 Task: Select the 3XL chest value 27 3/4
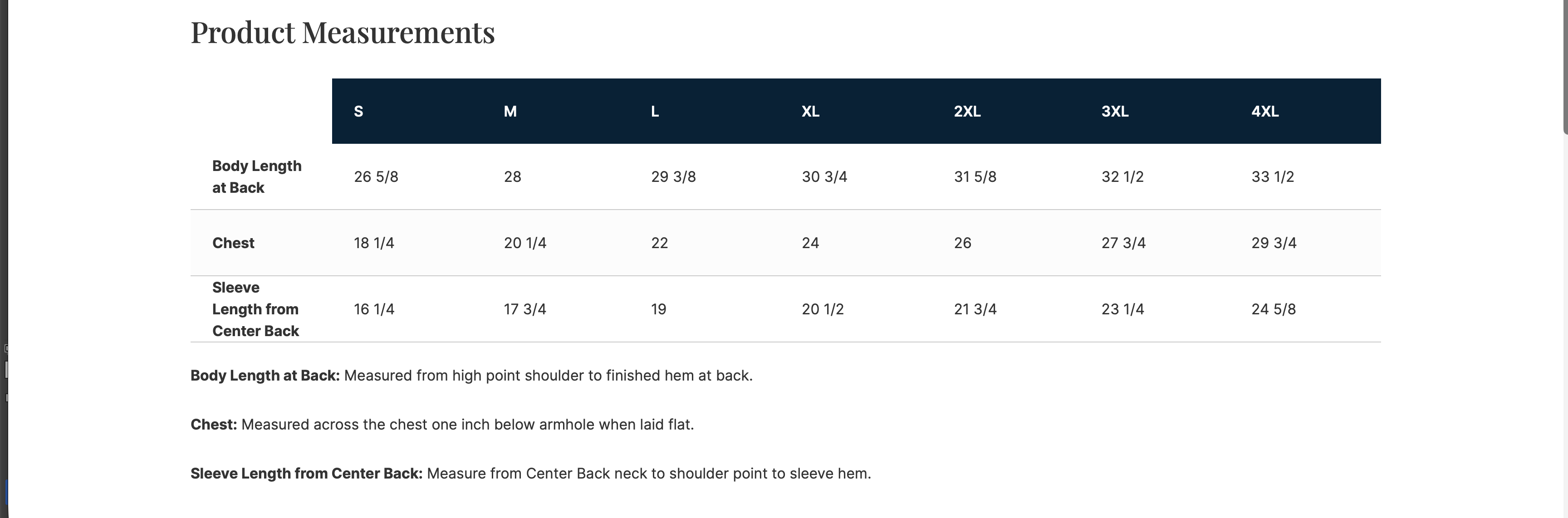click(x=1123, y=243)
